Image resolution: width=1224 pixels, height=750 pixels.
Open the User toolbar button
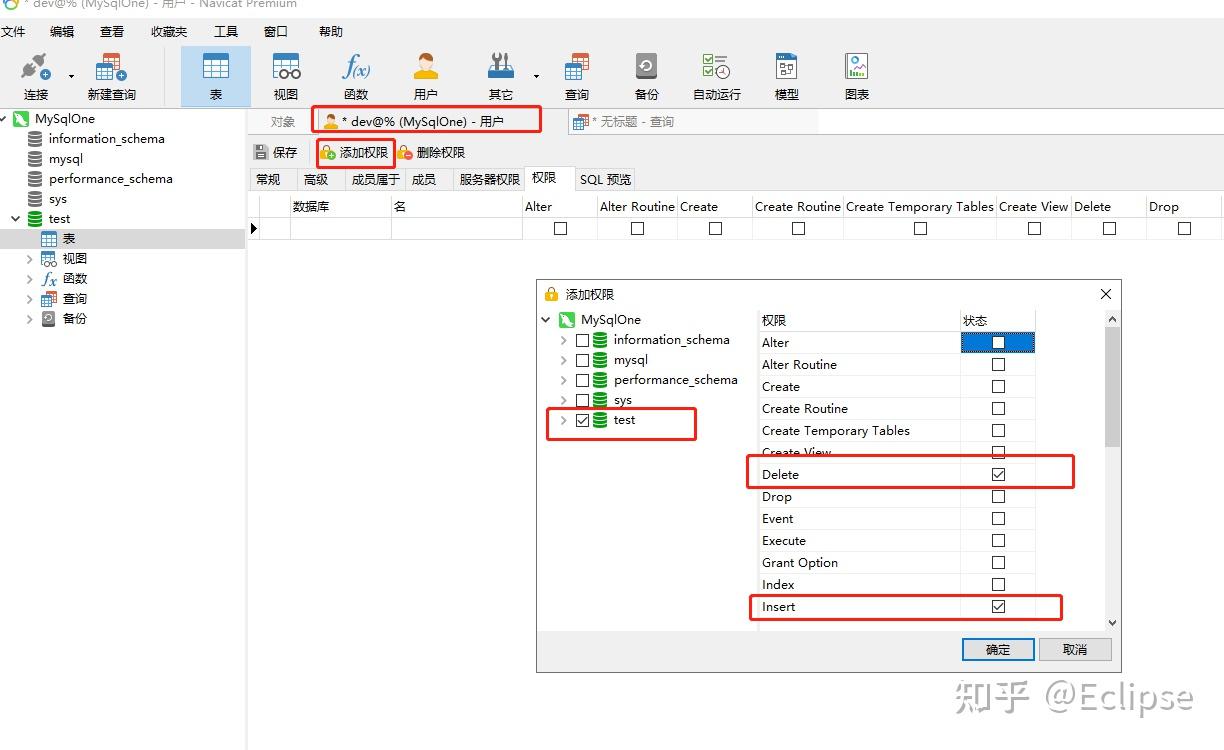[426, 77]
